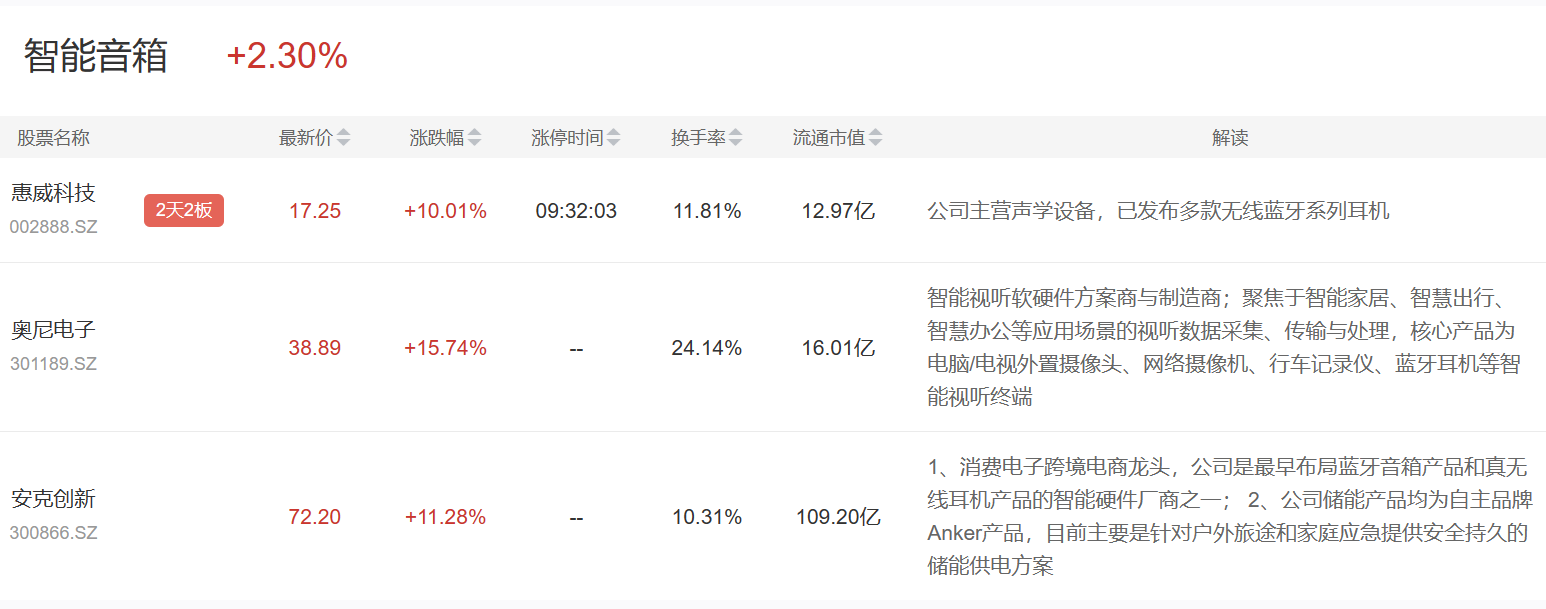Viewport: 1546px width, 609px height.
Task: Click the +10.01% change for 惠威科技
Action: tap(445, 211)
